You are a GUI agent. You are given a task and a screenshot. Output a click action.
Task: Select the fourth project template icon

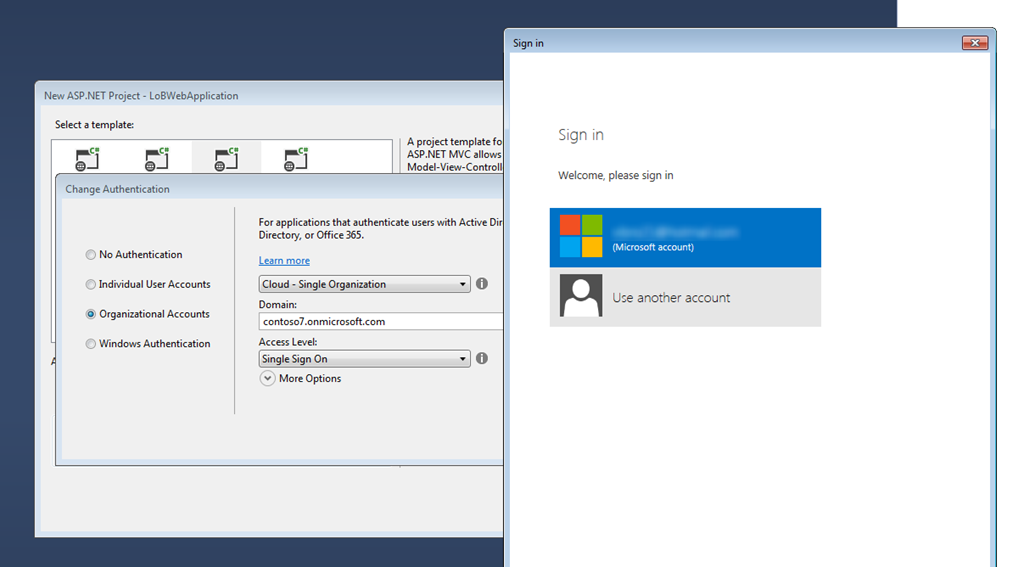pyautogui.click(x=296, y=159)
